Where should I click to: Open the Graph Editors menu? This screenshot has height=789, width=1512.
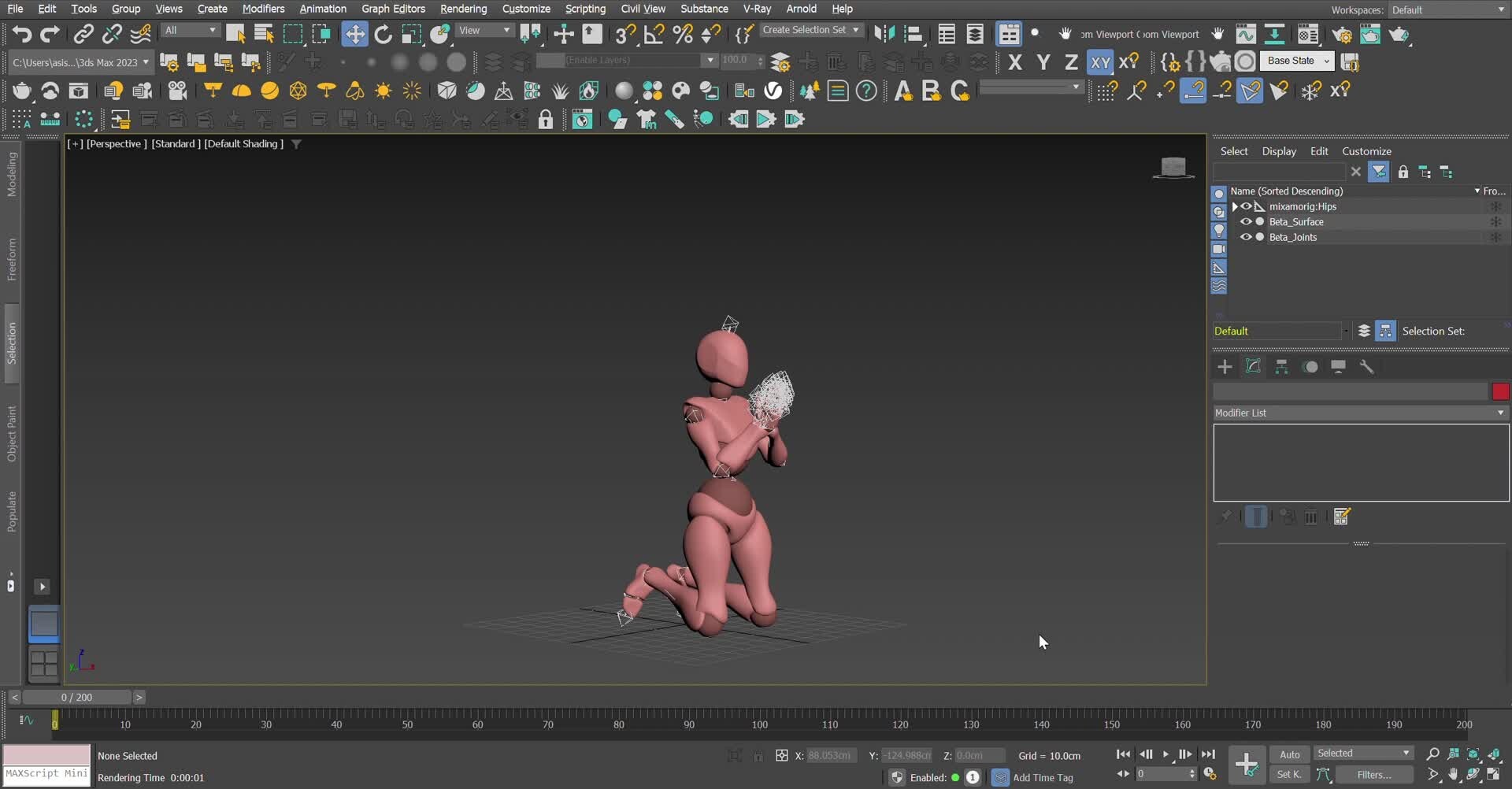(x=393, y=9)
